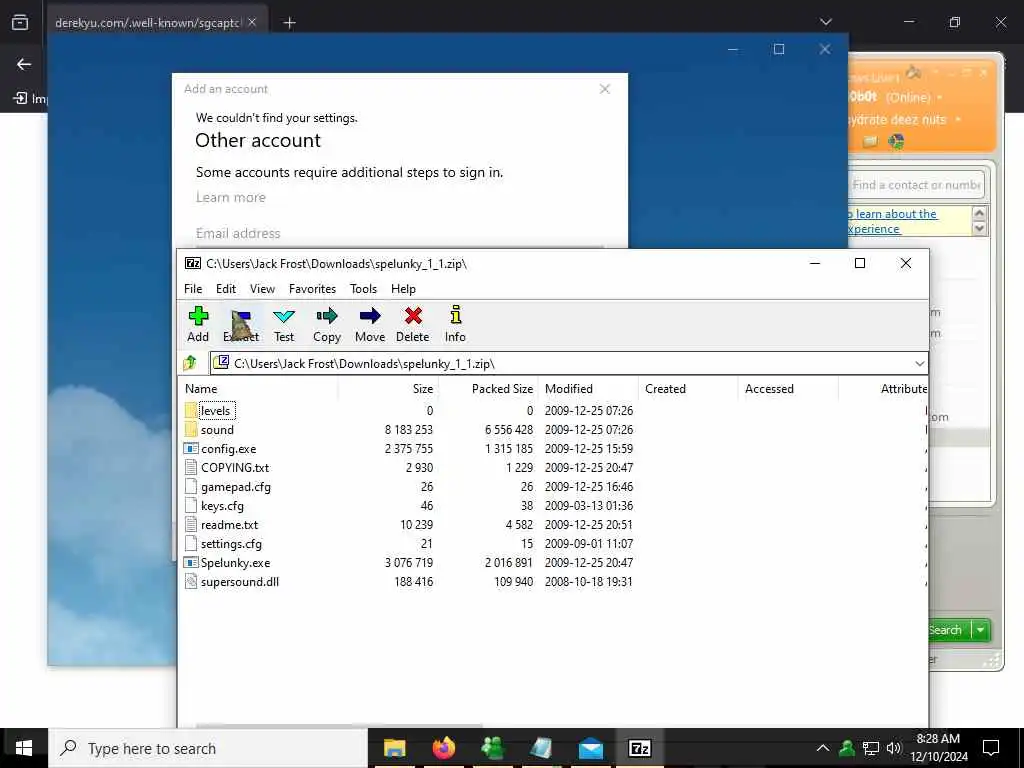The image size is (1024, 768).
Task: Open the Windows Start menu
Action: click(x=24, y=748)
